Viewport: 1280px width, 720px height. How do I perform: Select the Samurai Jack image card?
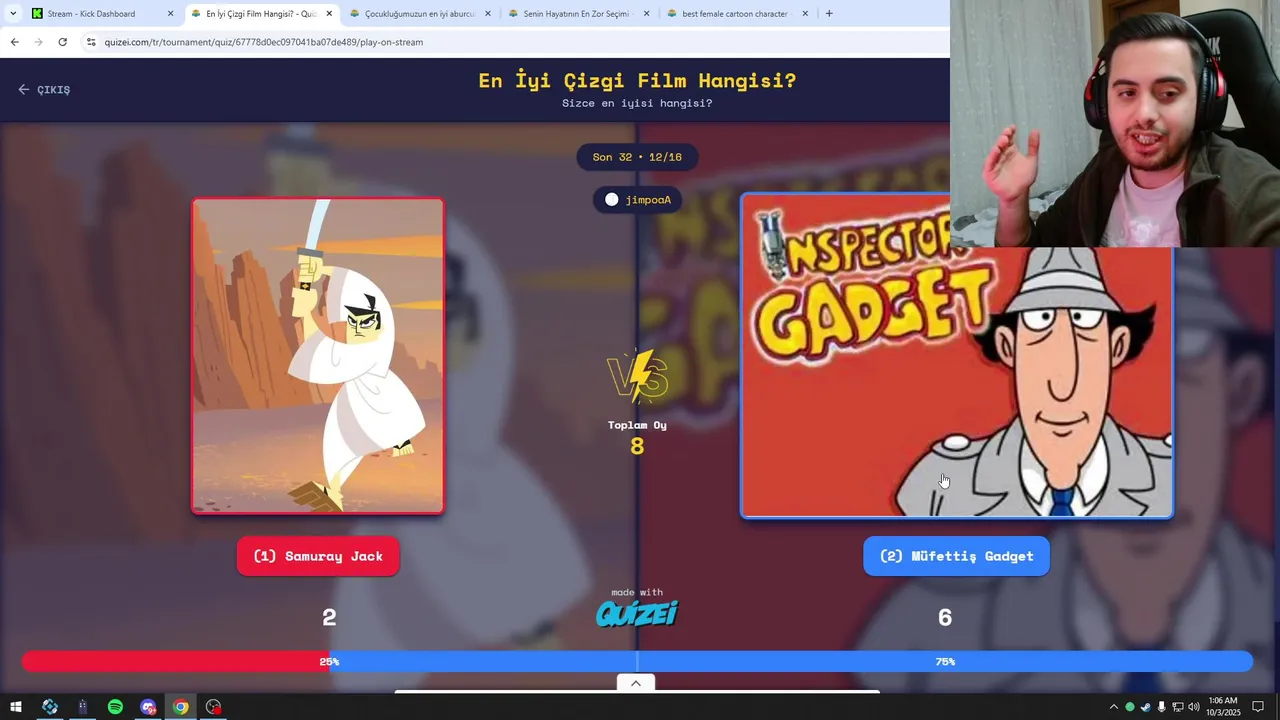[318, 356]
